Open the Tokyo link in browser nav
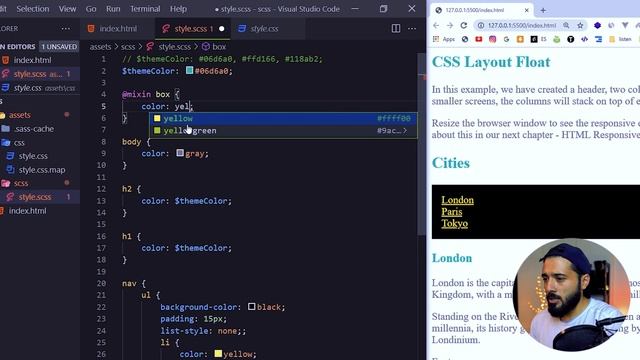This screenshot has height=360, width=640. pos(454,224)
